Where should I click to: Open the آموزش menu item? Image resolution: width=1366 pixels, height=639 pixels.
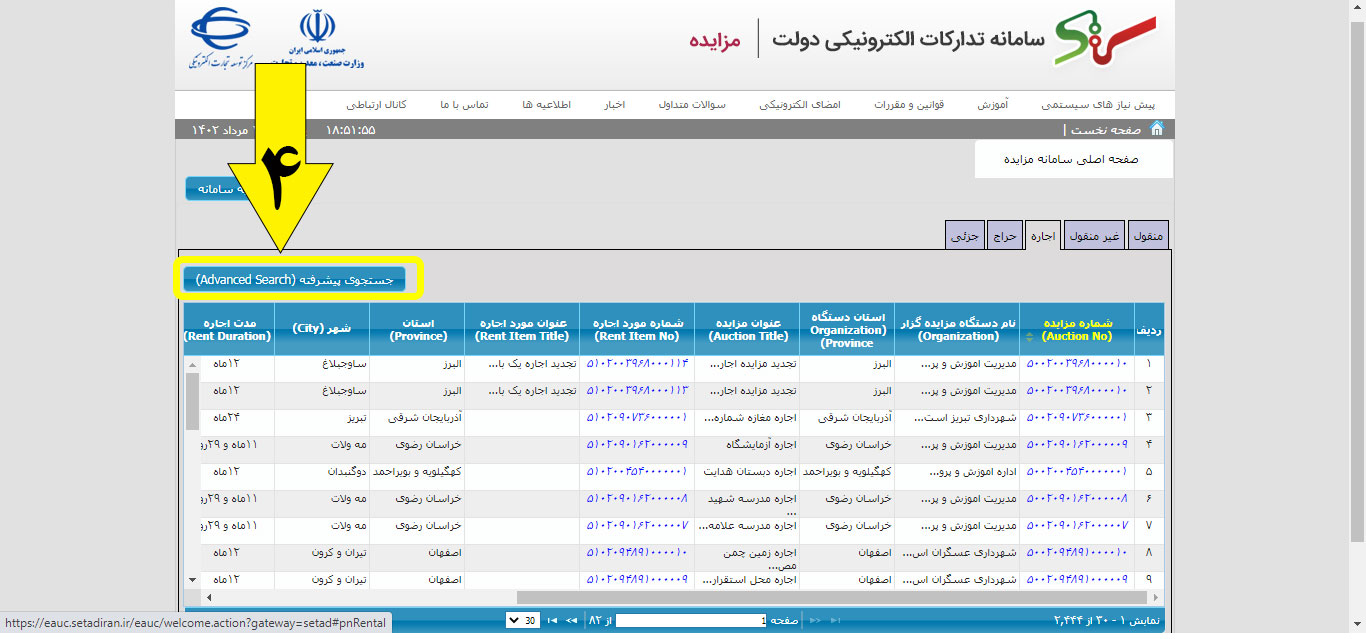(993, 105)
